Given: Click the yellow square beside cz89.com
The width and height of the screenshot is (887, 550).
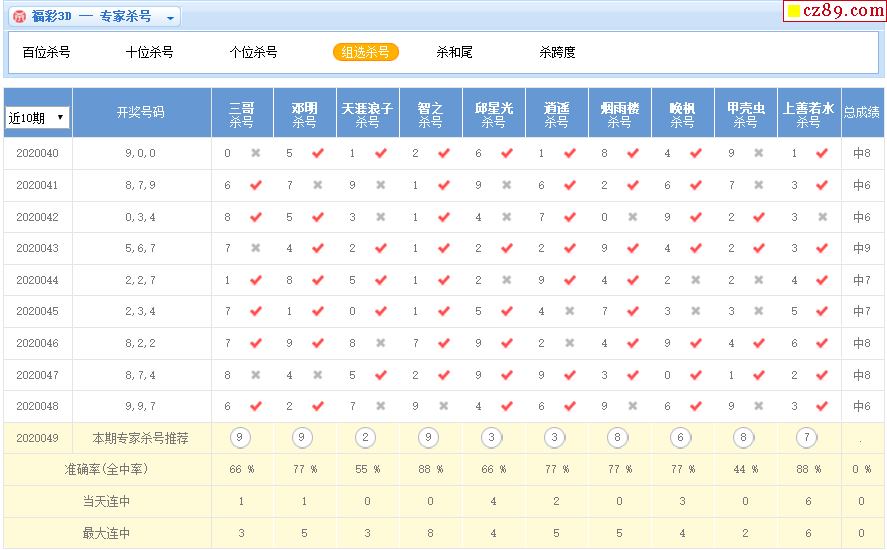Looking at the screenshot, I should 794,12.
